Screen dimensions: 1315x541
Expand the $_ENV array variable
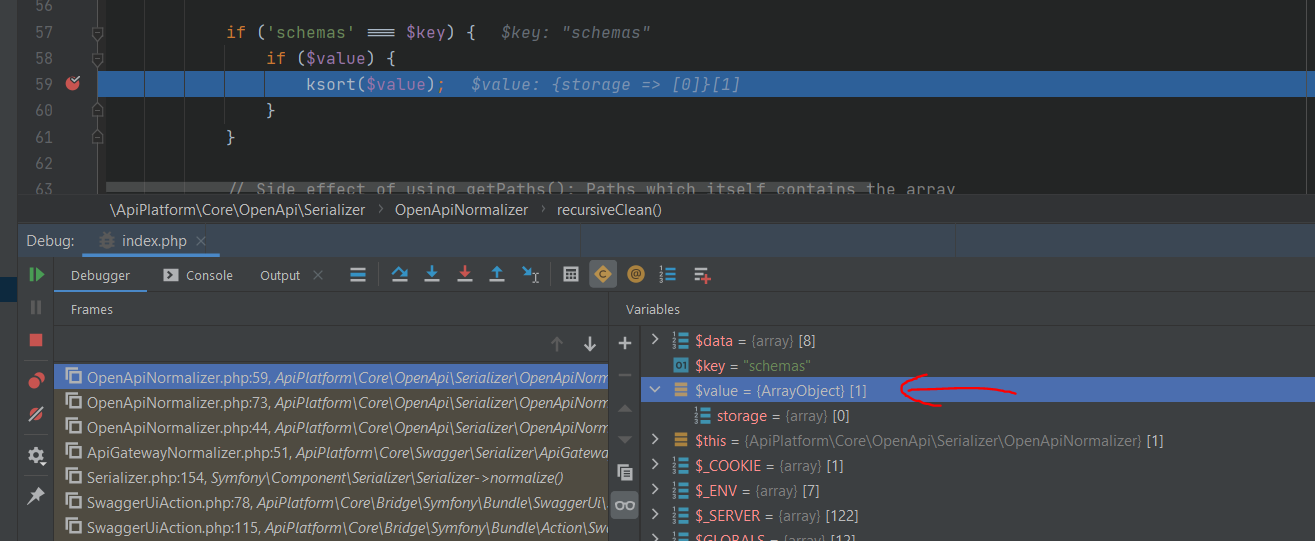655,490
